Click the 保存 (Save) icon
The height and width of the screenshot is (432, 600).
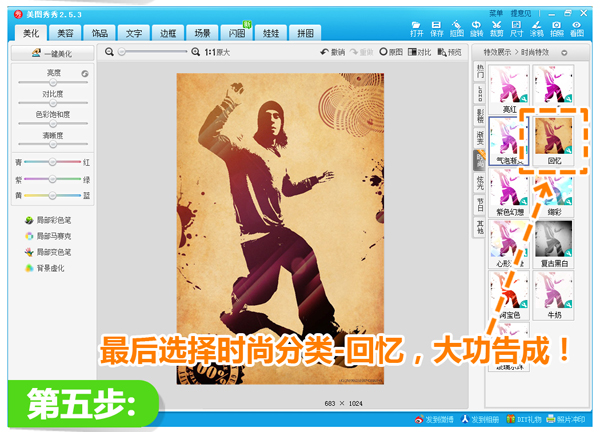[437, 27]
